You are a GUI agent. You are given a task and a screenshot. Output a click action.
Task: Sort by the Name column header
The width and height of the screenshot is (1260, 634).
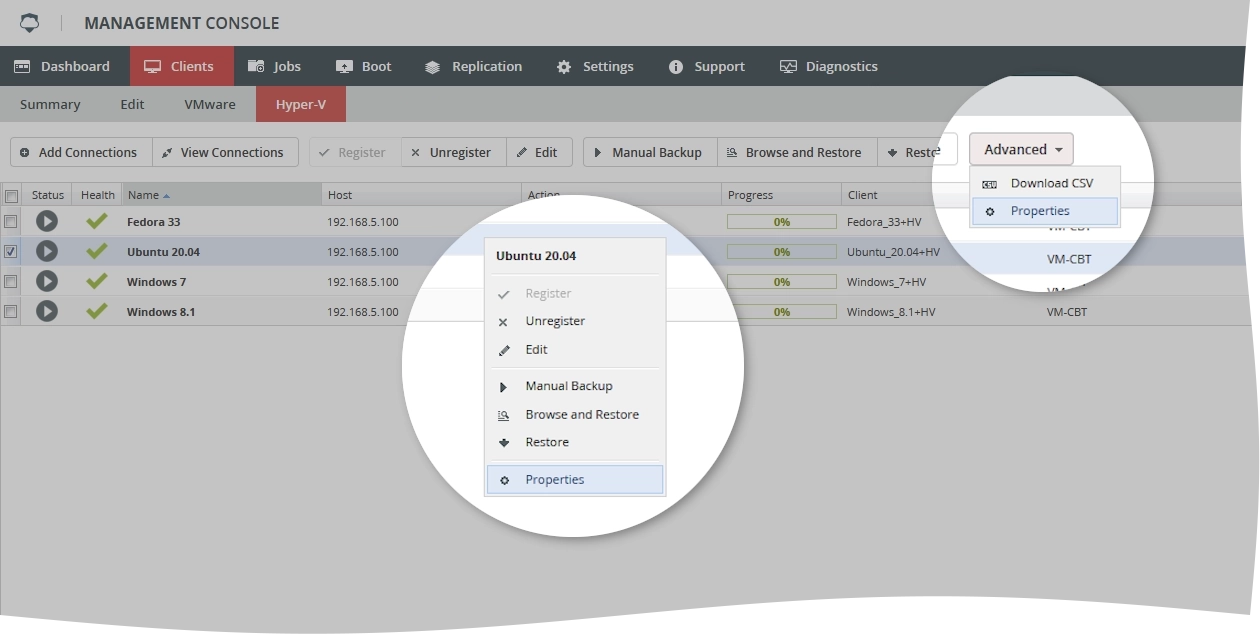pyautogui.click(x=221, y=195)
